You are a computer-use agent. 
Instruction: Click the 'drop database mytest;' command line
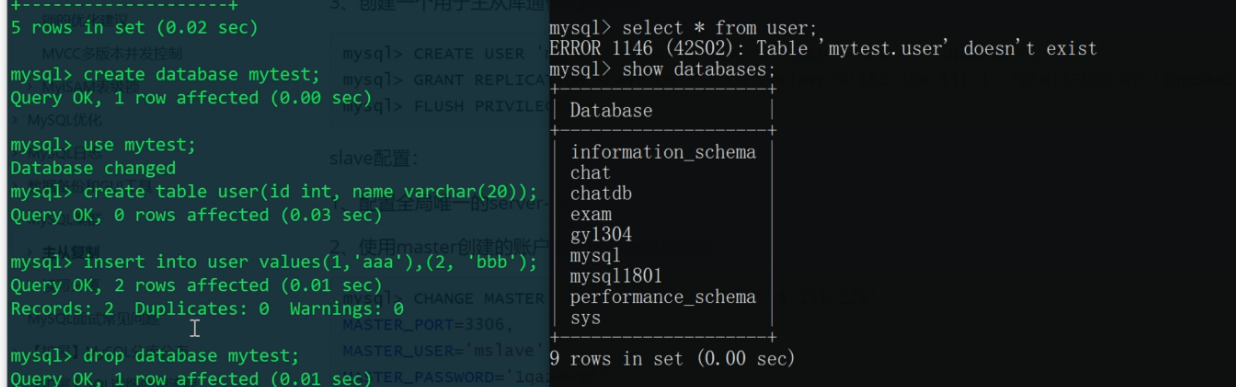coord(154,356)
